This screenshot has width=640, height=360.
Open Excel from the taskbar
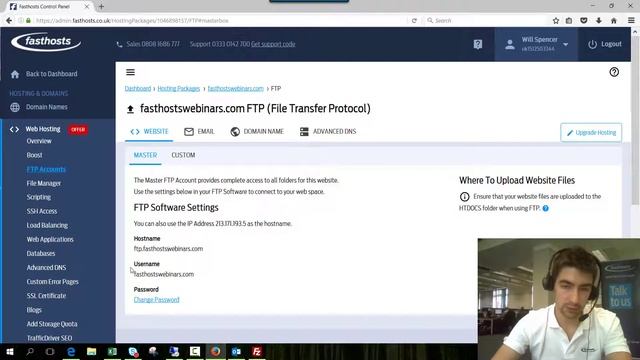pyautogui.click(x=112, y=351)
